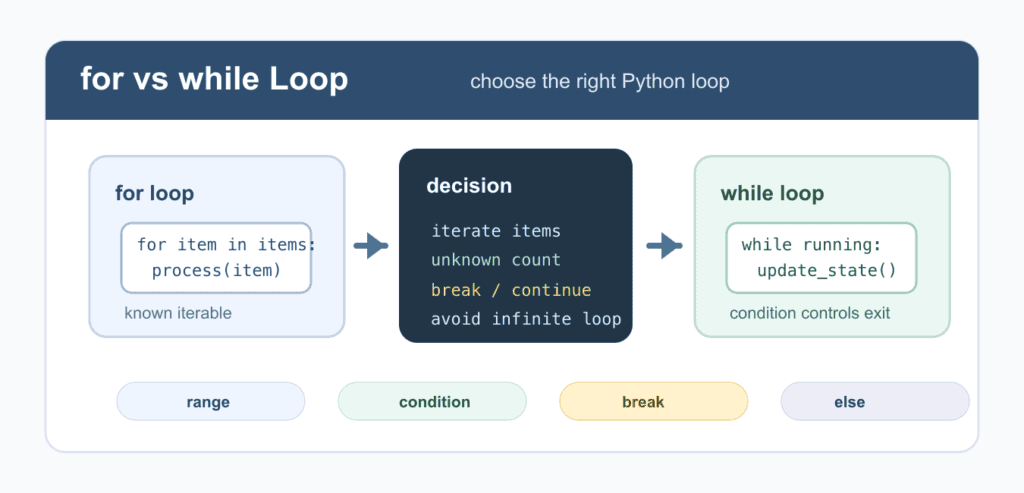Click the 'choose the right Python loop' subtitle
Image resolution: width=1024 pixels, height=493 pixels.
pos(600,82)
